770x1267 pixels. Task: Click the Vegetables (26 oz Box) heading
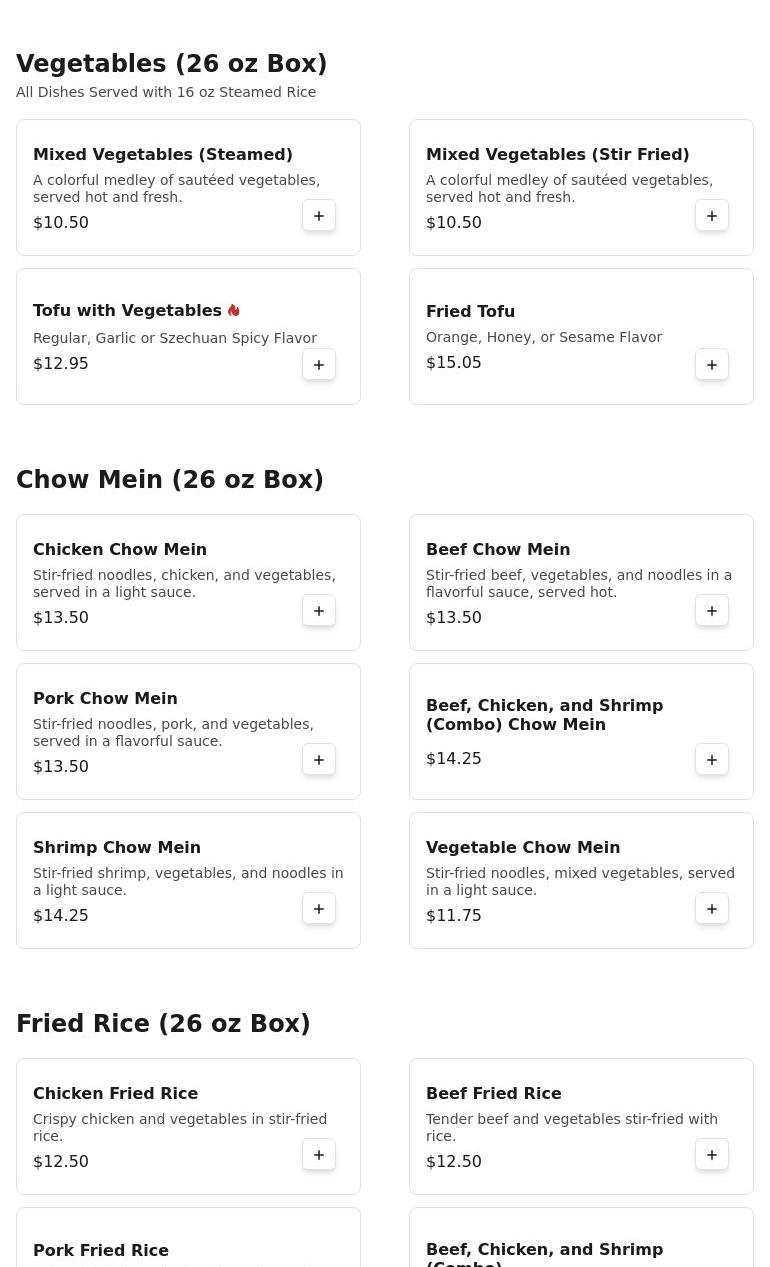pyautogui.click(x=171, y=64)
